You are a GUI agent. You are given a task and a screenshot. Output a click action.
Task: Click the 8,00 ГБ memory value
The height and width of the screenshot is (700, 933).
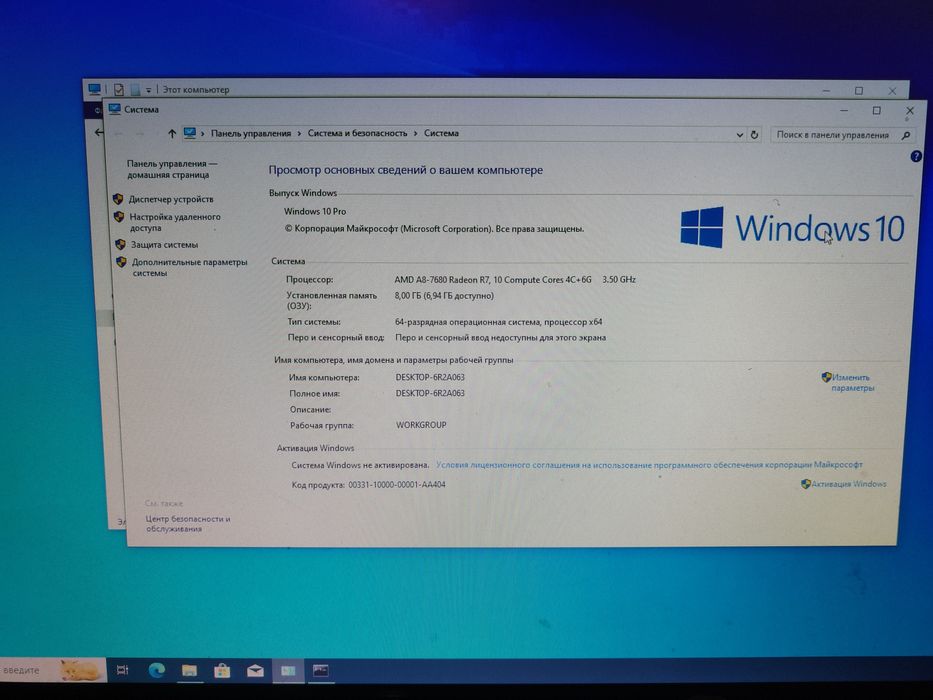pyautogui.click(x=444, y=295)
